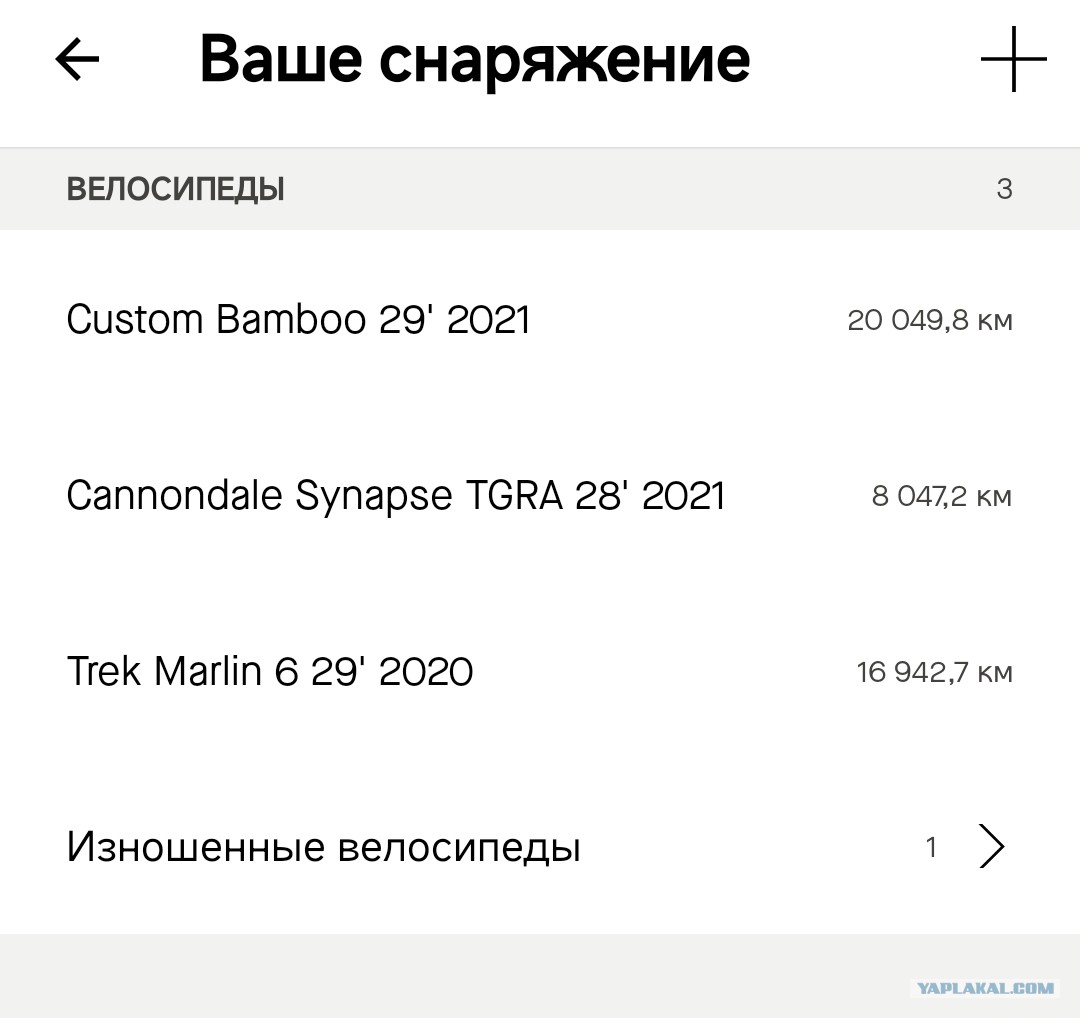Tap the retired bikes count 1
Viewport: 1080px width, 1018px height.
pyautogui.click(x=931, y=847)
